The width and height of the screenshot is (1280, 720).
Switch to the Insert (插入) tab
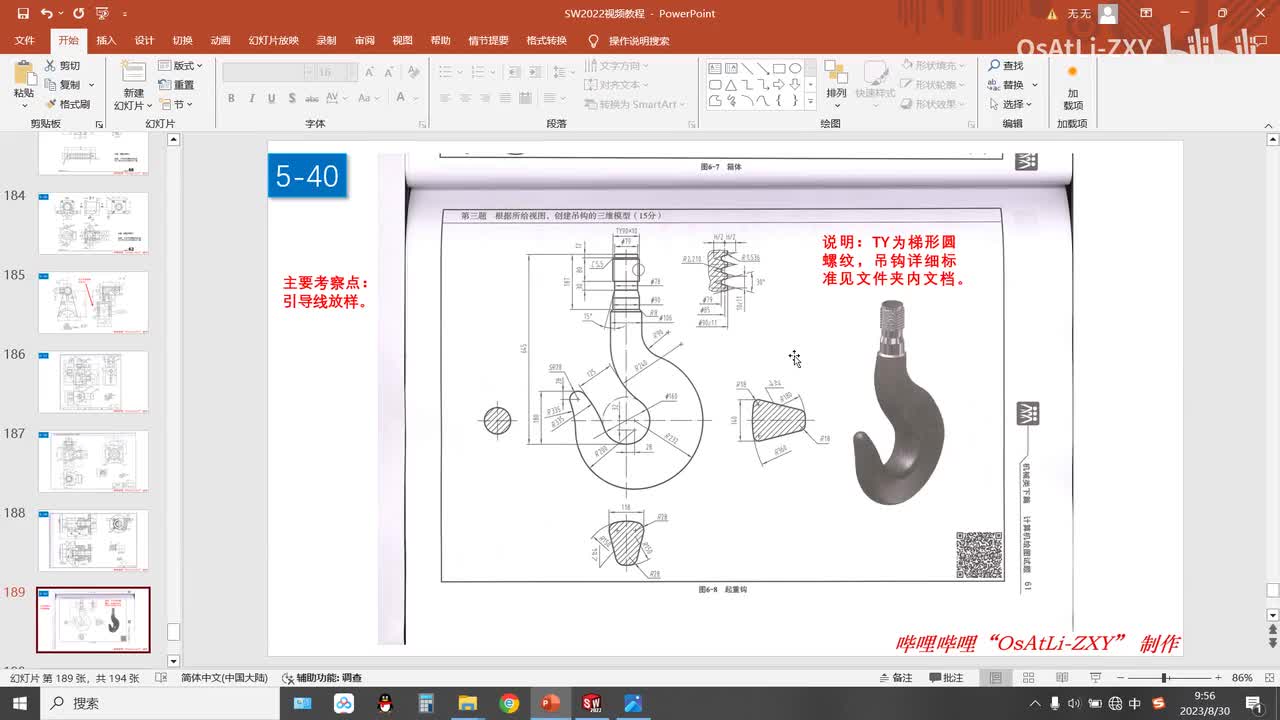tap(106, 41)
